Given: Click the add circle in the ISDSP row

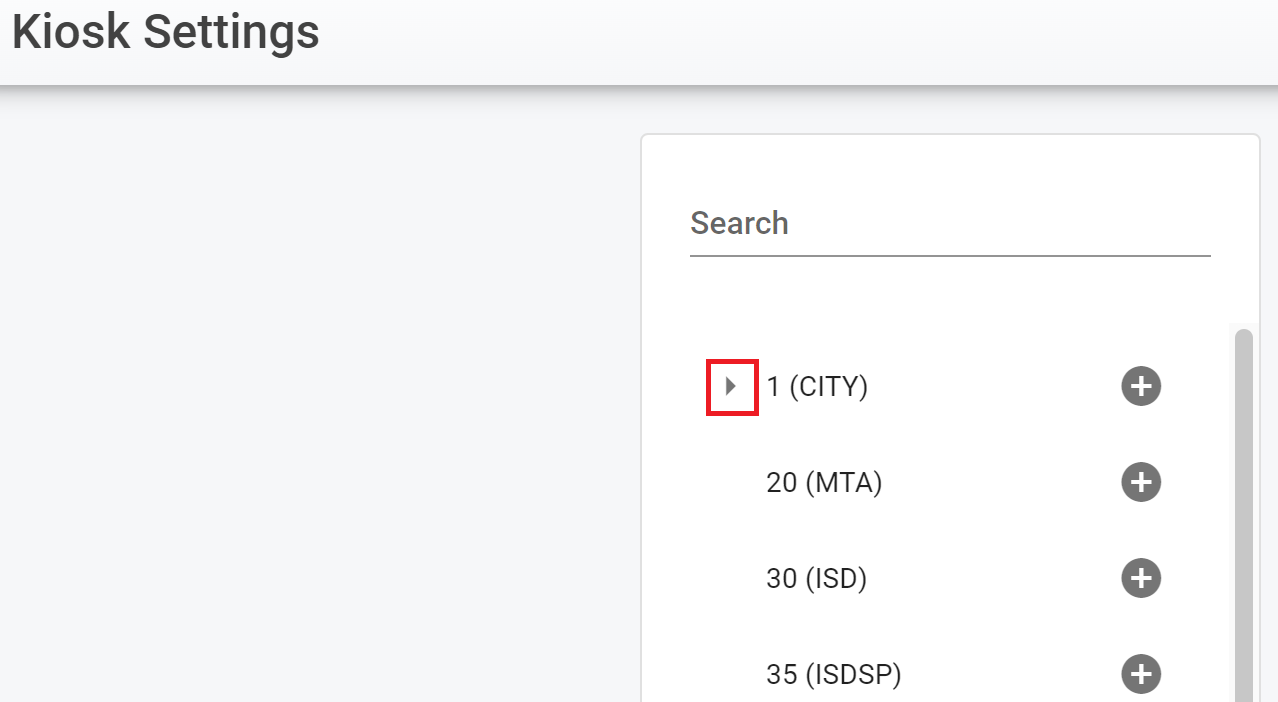Looking at the screenshot, I should coord(1140,674).
